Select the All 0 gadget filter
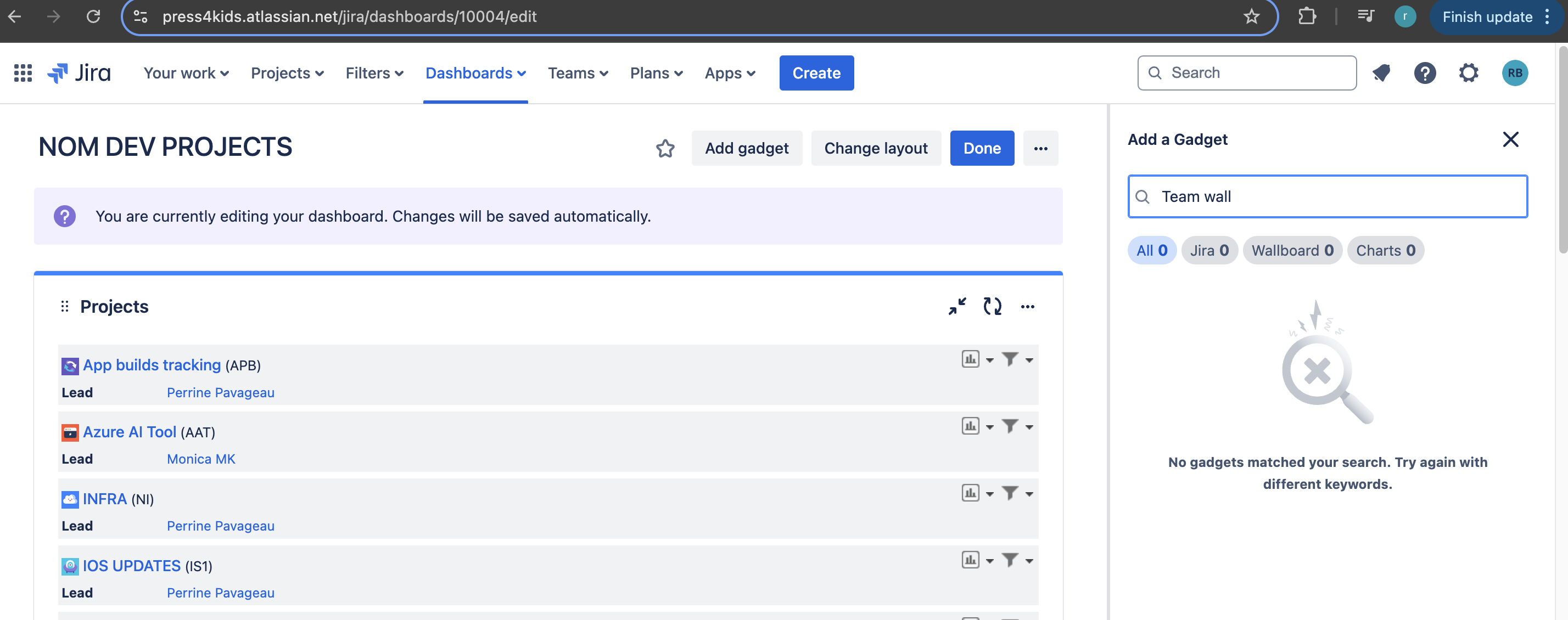Viewport: 1568px width, 620px height. point(1152,251)
